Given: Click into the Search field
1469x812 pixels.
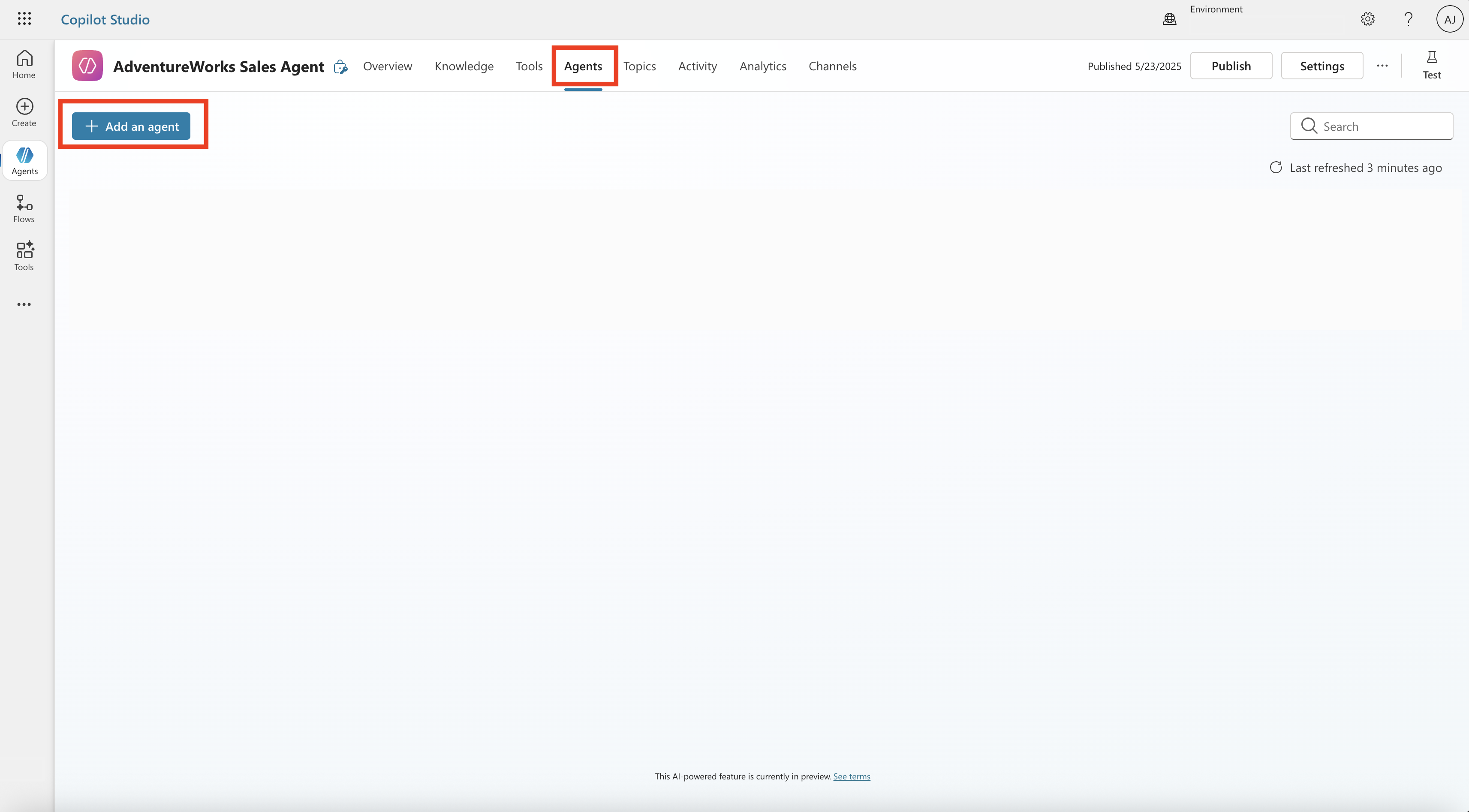Looking at the screenshot, I should click(x=1371, y=126).
